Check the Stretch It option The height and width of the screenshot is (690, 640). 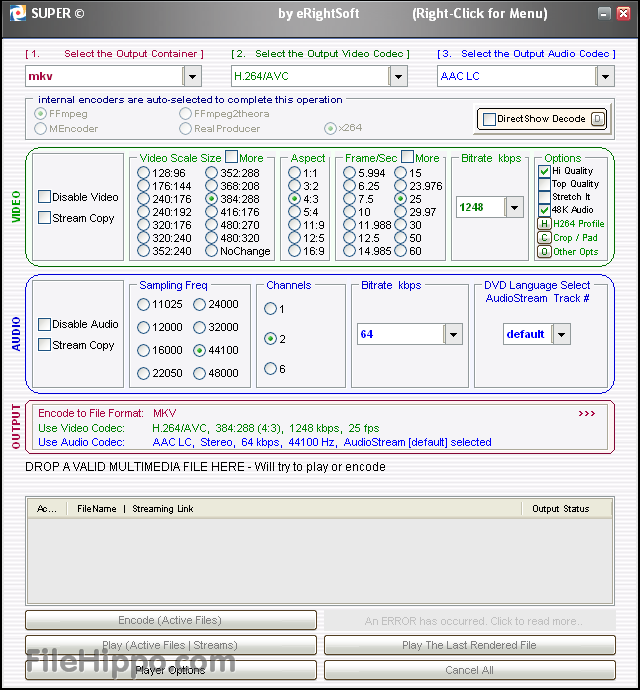[x=544, y=197]
